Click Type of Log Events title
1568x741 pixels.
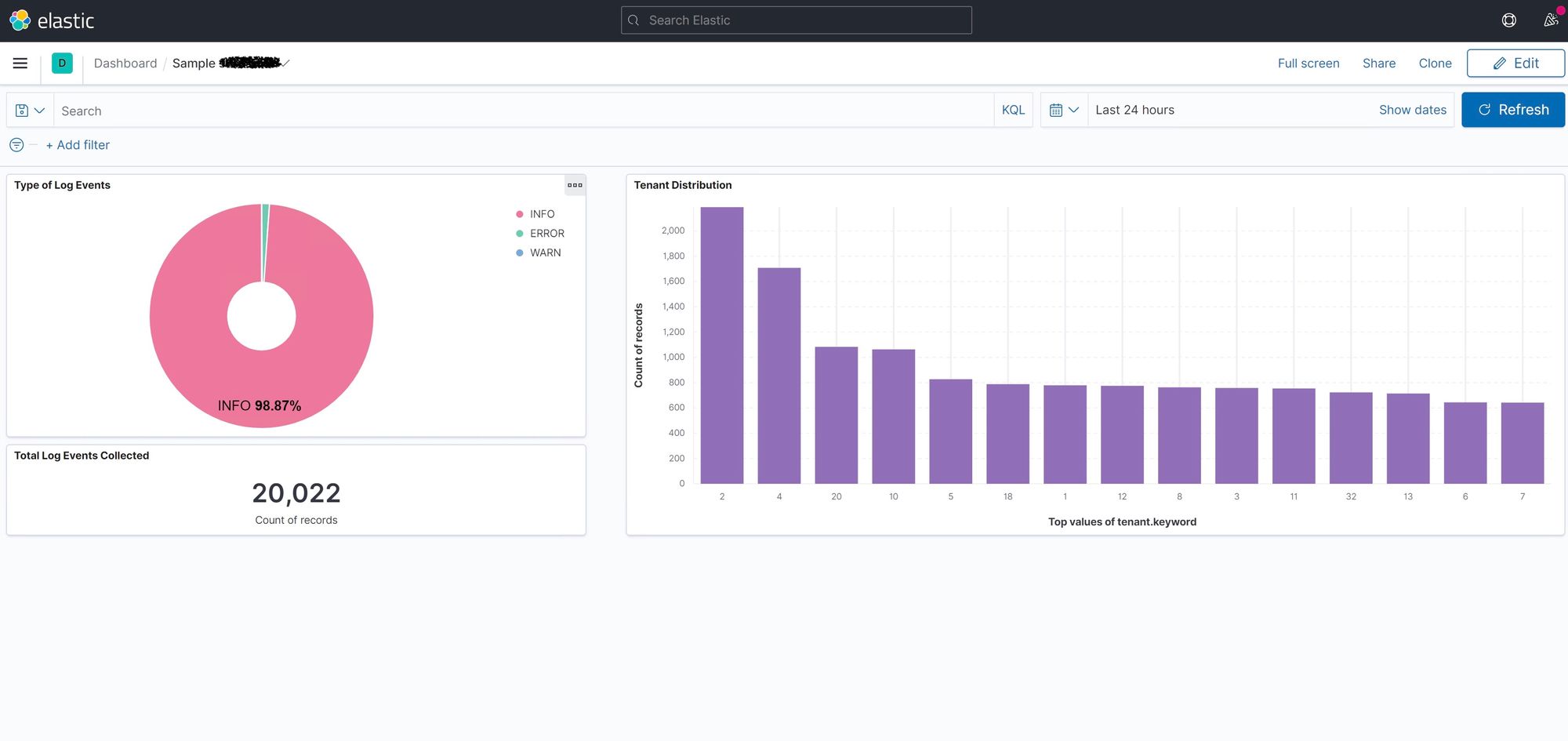(x=62, y=185)
